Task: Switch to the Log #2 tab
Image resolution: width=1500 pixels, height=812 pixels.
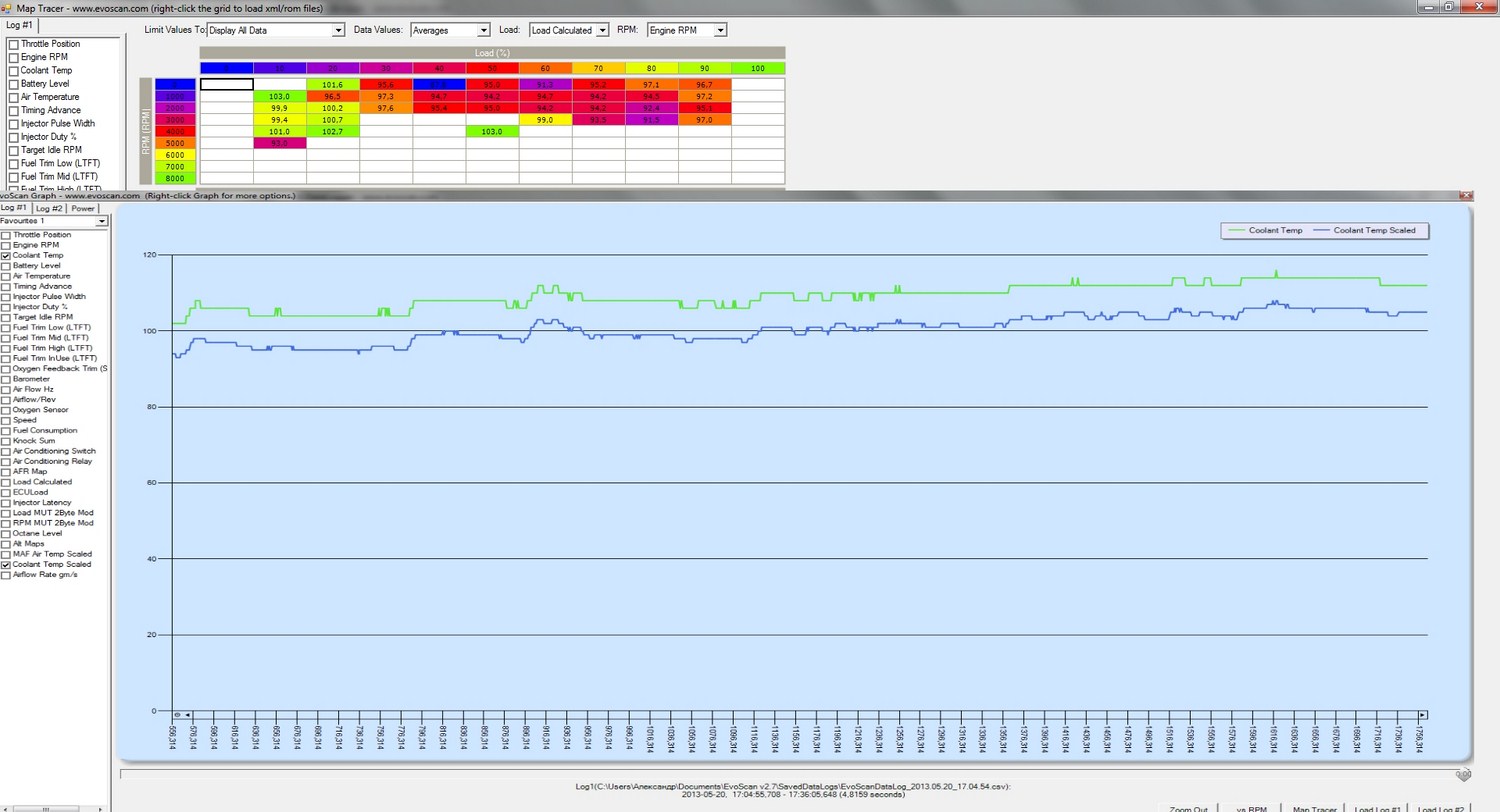Action: pos(49,208)
